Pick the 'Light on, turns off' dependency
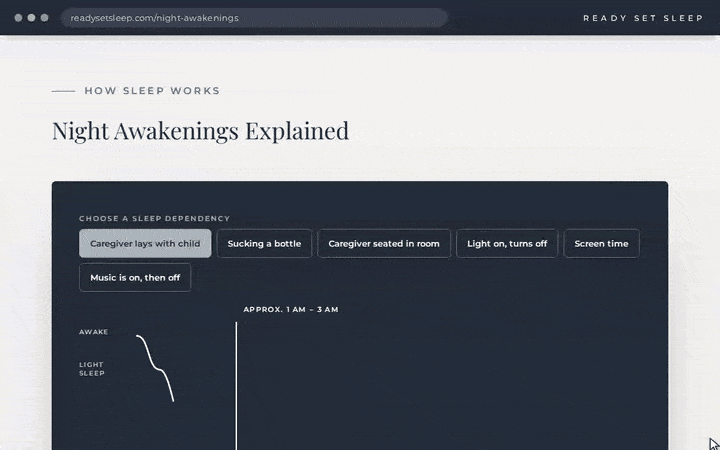 (507, 243)
